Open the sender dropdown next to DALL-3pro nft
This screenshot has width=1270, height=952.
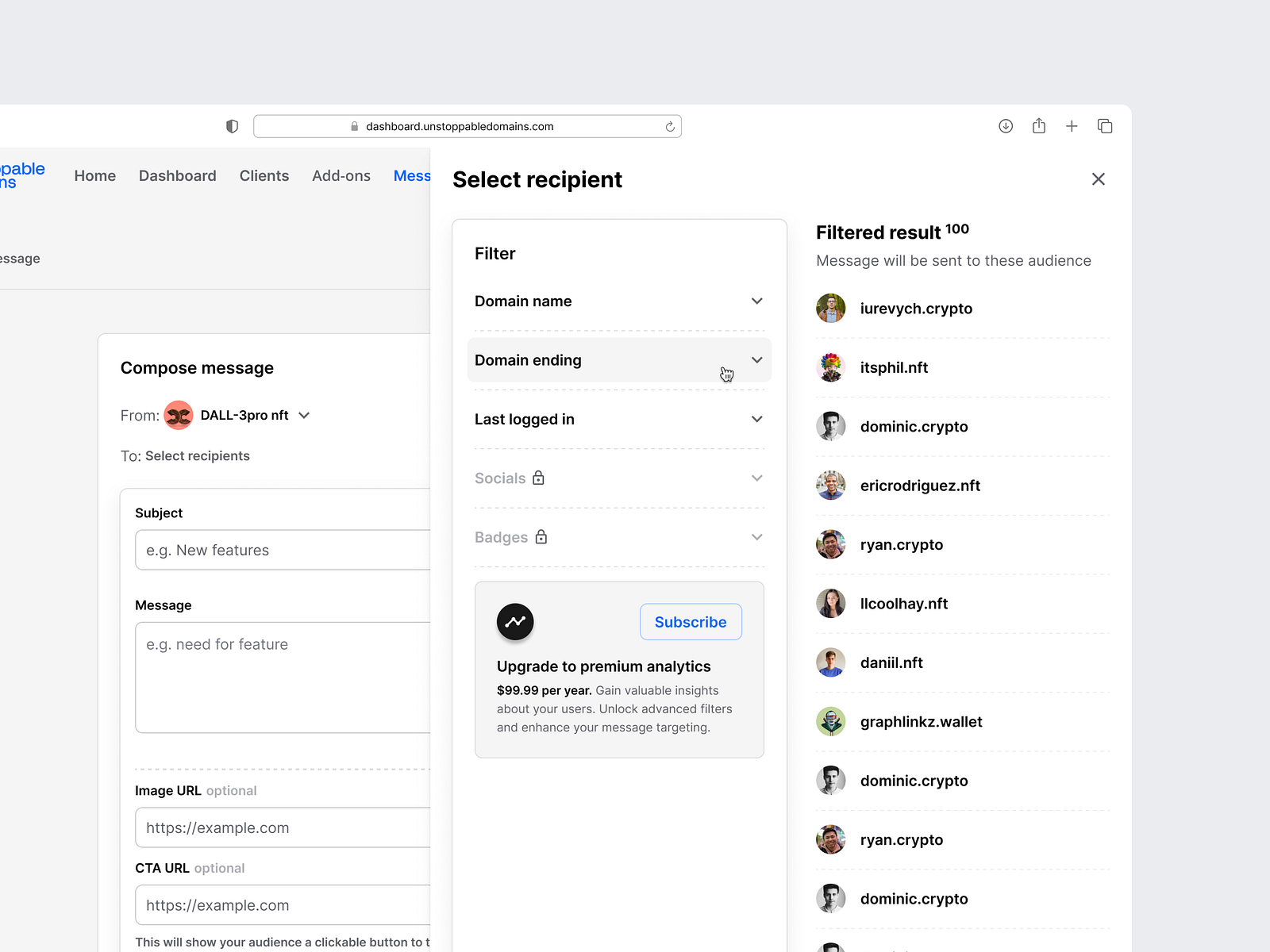tap(303, 415)
